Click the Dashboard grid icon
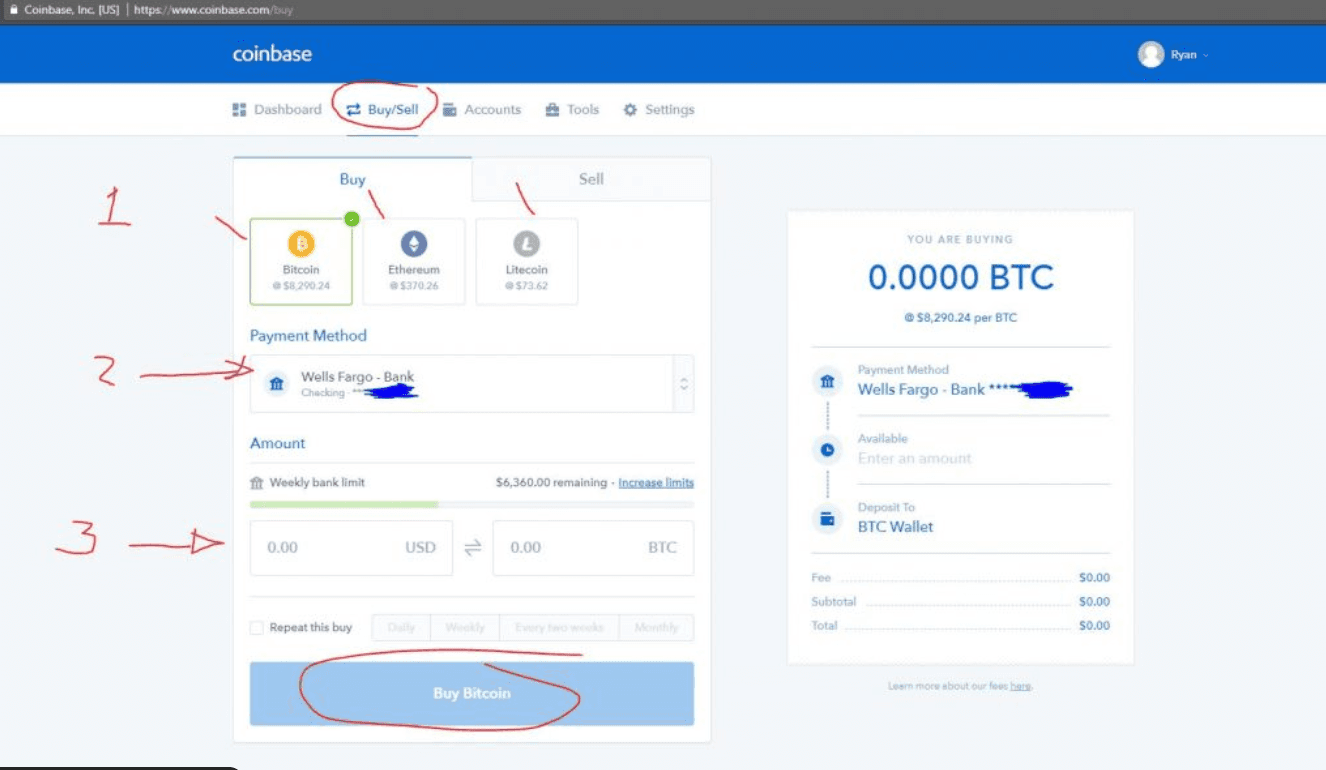Screen dimensions: 1326x770 click(239, 110)
